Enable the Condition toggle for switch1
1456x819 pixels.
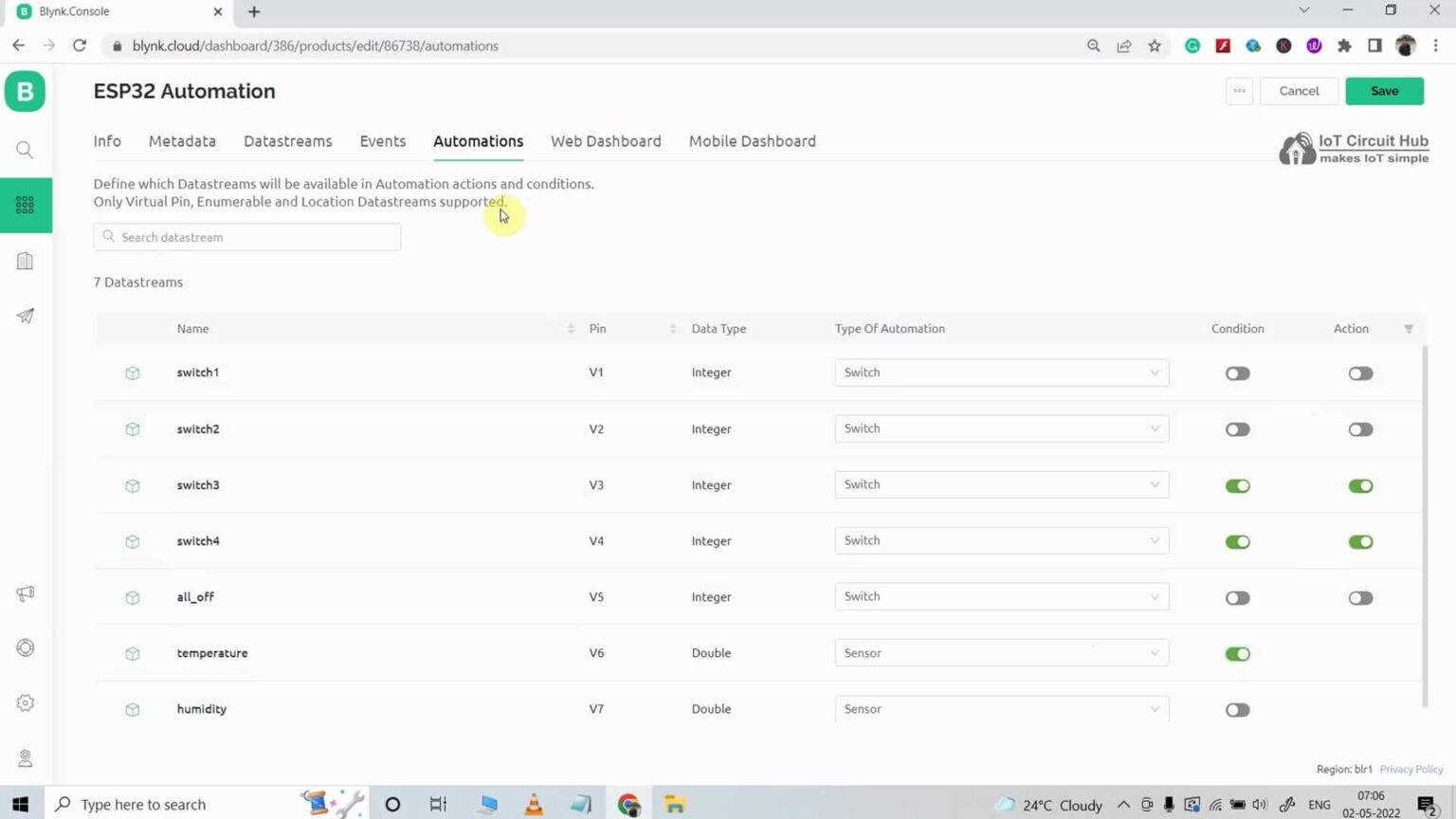click(x=1237, y=373)
